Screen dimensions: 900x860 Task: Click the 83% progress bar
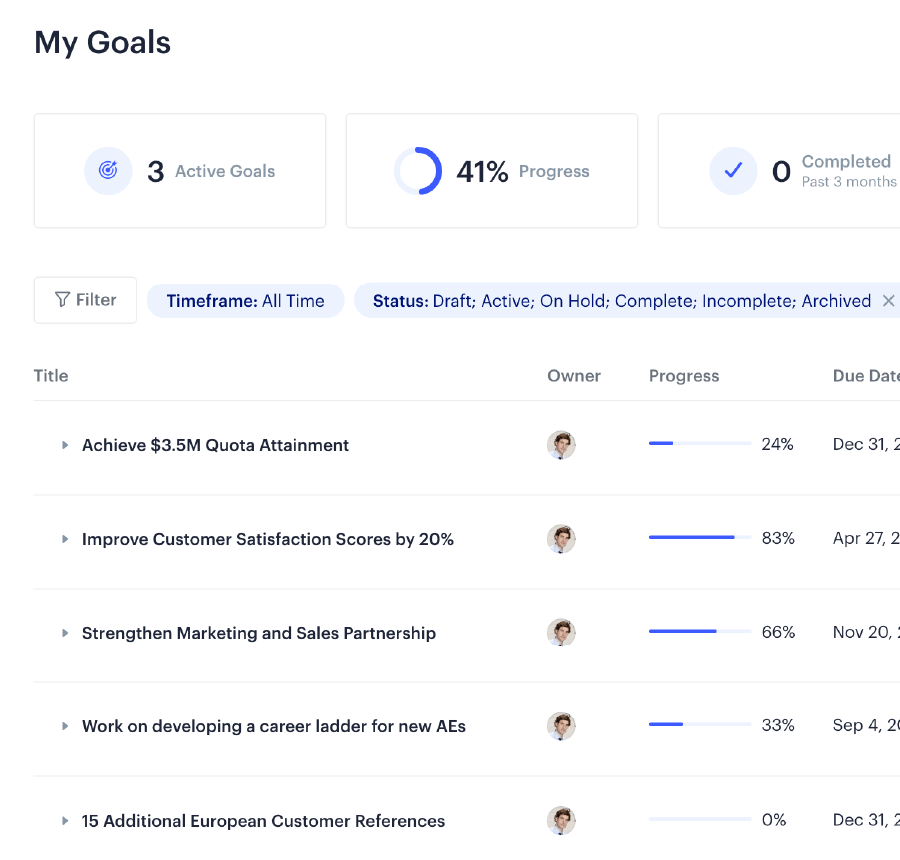point(700,537)
